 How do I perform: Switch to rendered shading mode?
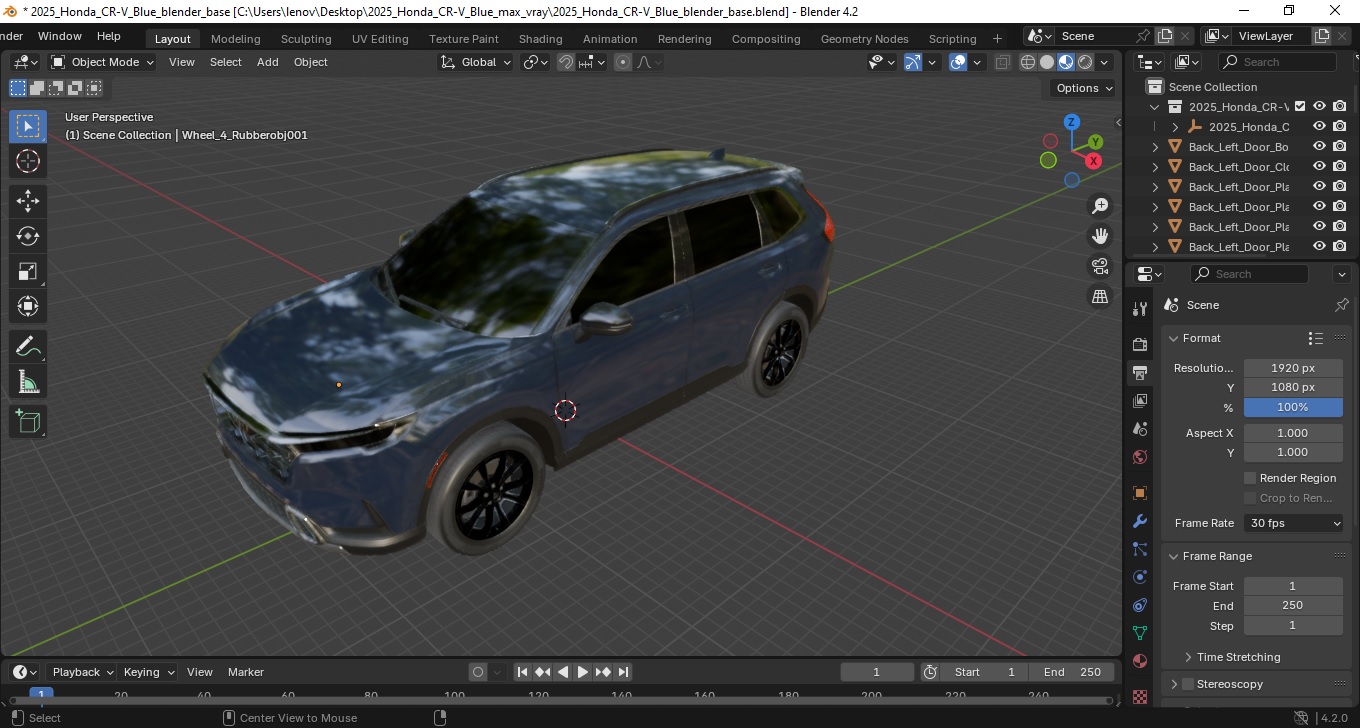click(1085, 62)
